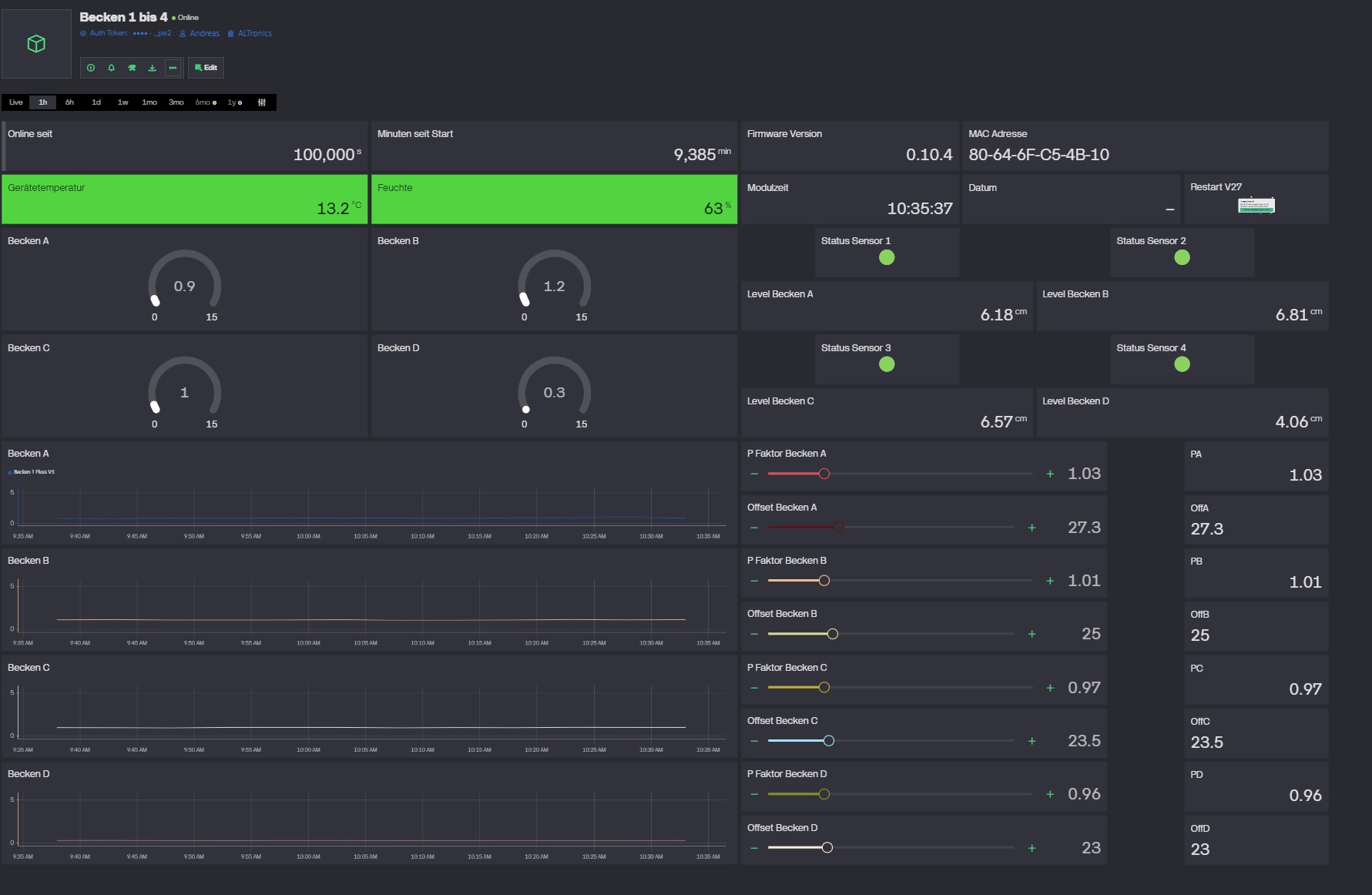Click the Offset Becken C slider handle
This screenshot has width=1372, height=895.
click(x=829, y=741)
